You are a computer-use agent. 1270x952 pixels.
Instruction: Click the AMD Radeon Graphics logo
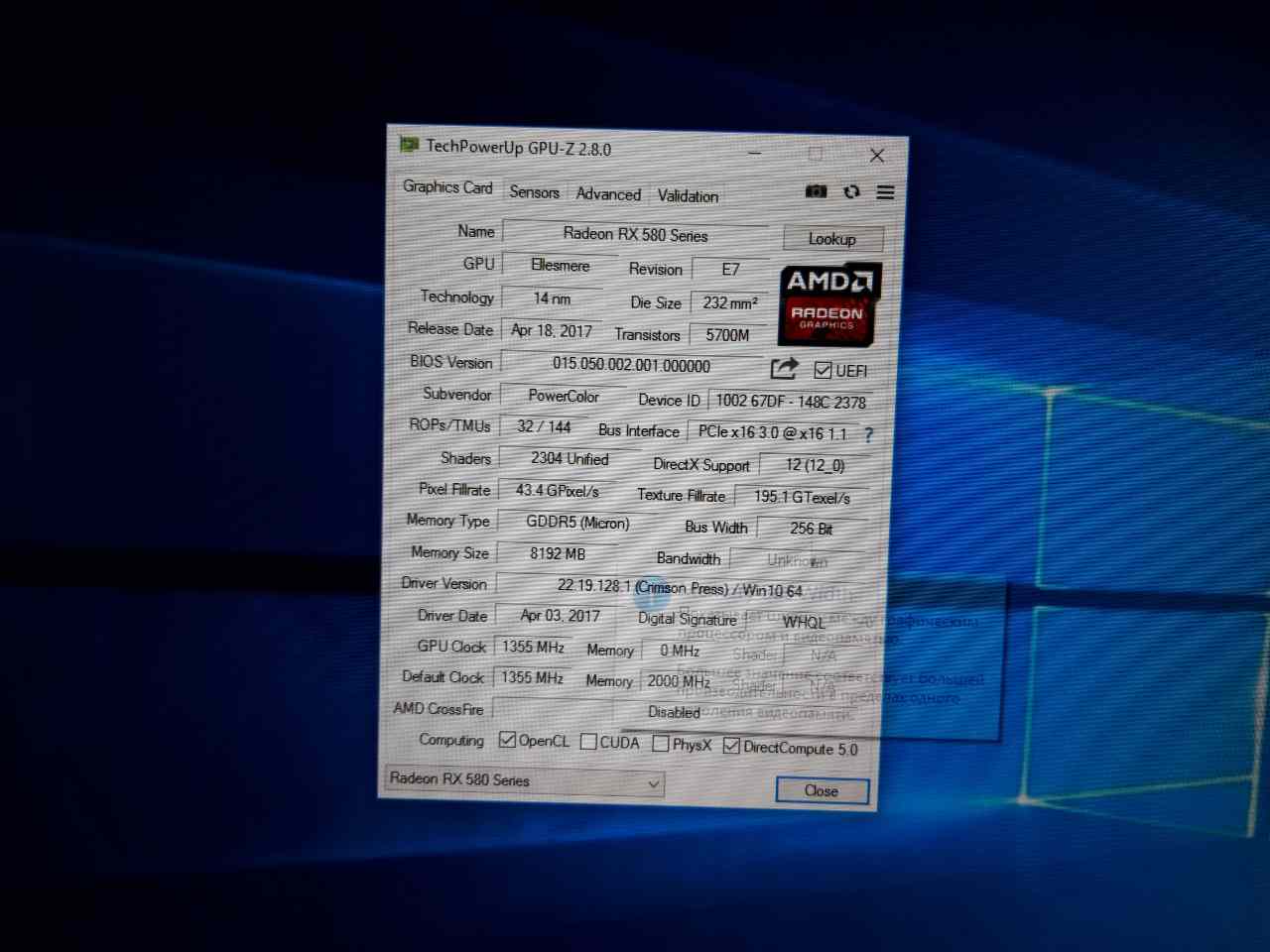pos(828,304)
